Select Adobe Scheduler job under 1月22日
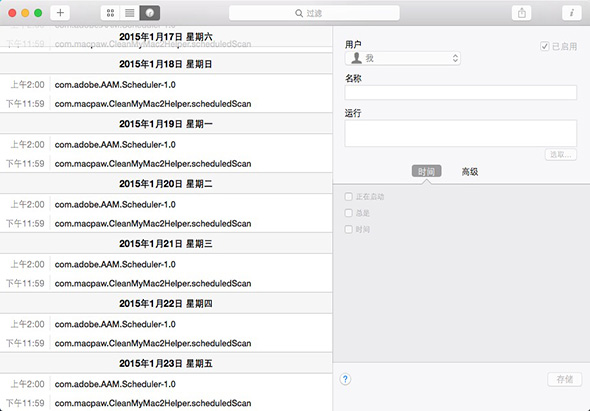Screen dimensions: 590x411 pyautogui.click(x=166, y=324)
